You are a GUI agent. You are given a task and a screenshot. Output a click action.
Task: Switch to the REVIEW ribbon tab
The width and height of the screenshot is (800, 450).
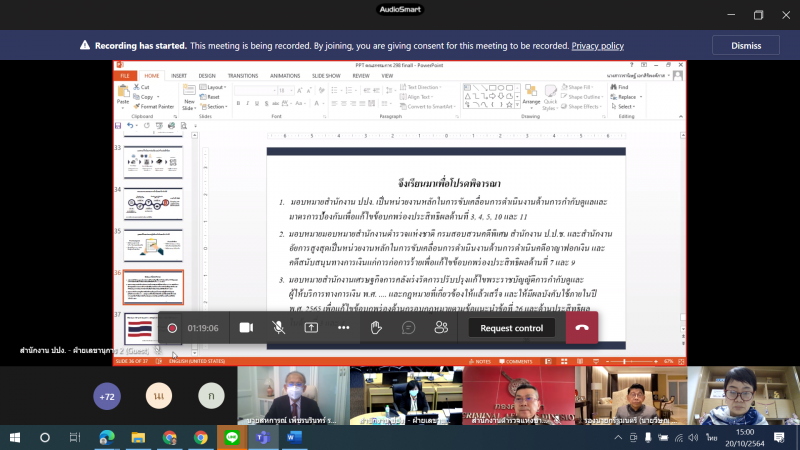click(361, 76)
